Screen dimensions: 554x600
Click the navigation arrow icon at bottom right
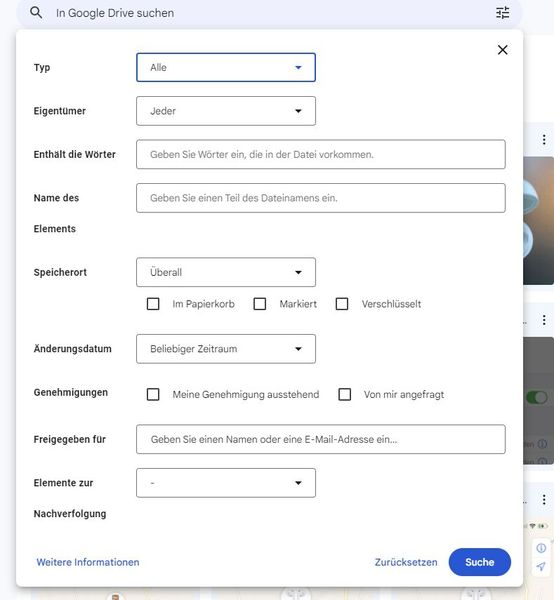[x=541, y=566]
